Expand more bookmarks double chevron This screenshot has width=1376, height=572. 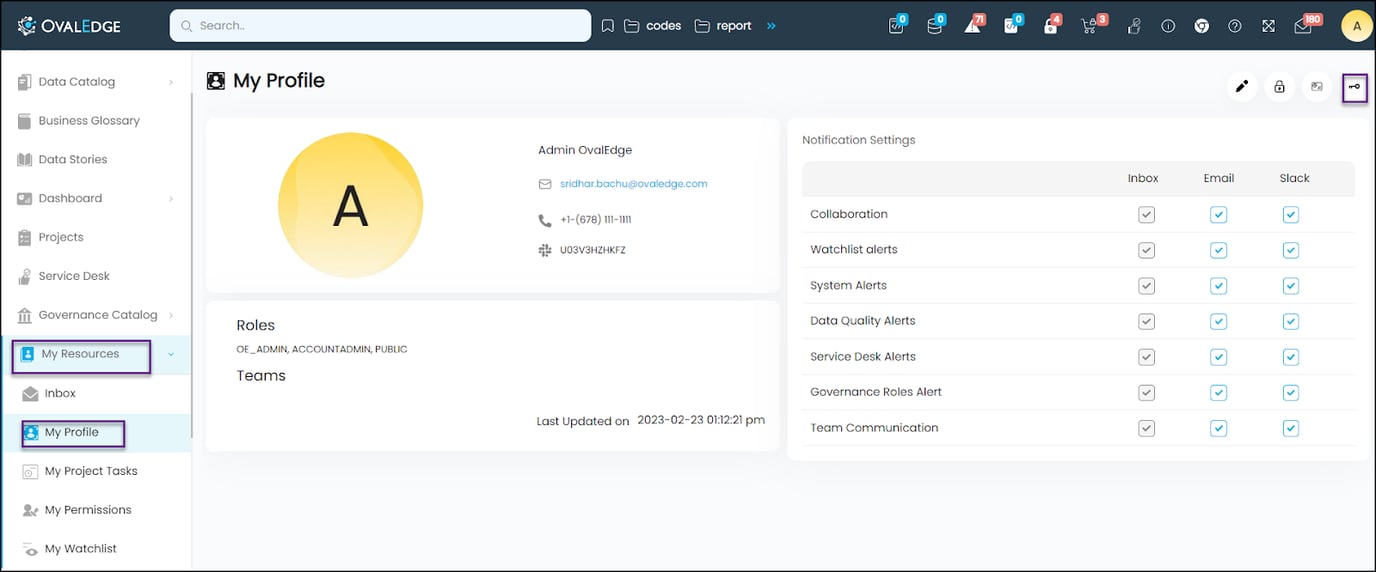(x=771, y=26)
